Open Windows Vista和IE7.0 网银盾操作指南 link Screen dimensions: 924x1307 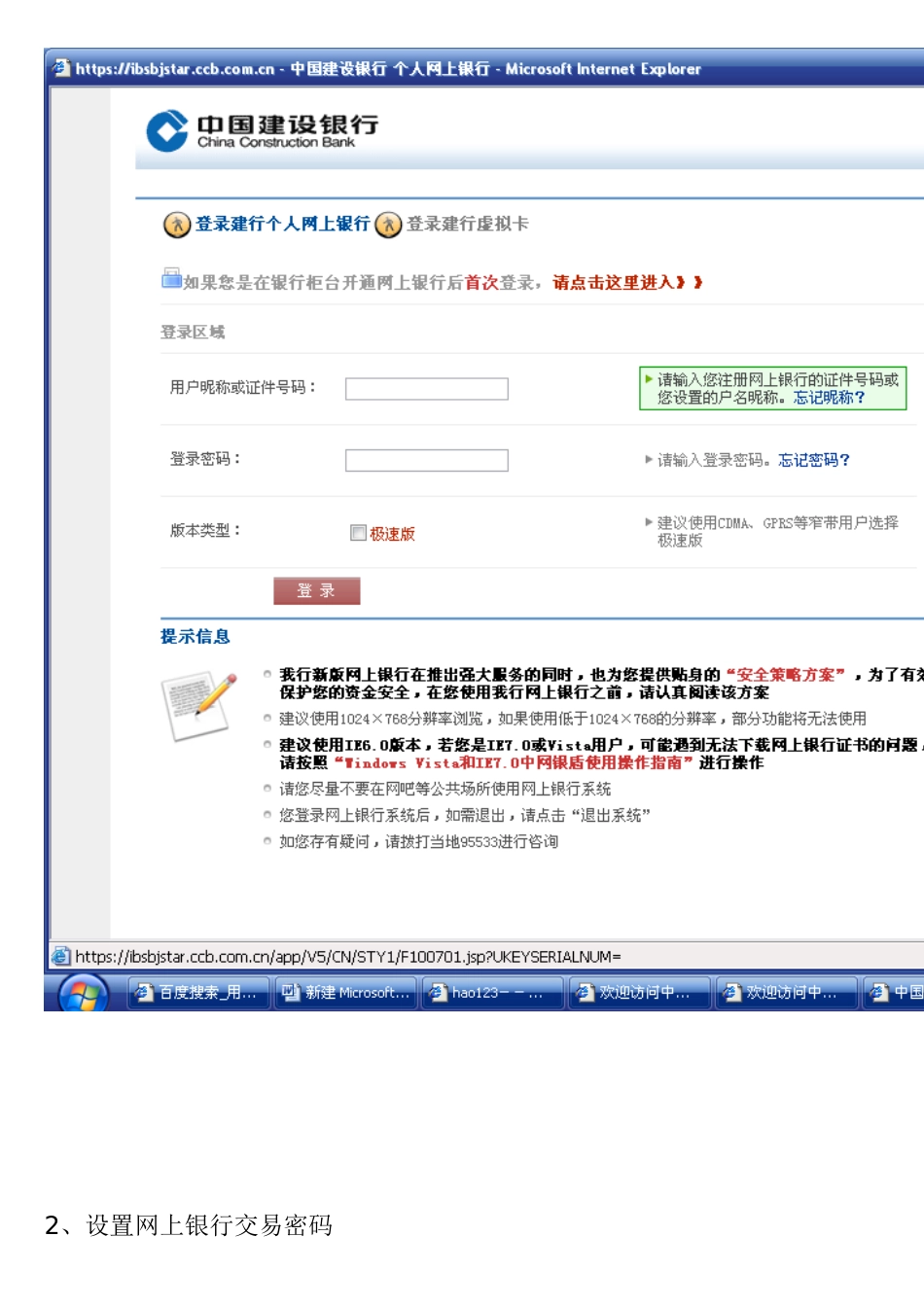(514, 762)
